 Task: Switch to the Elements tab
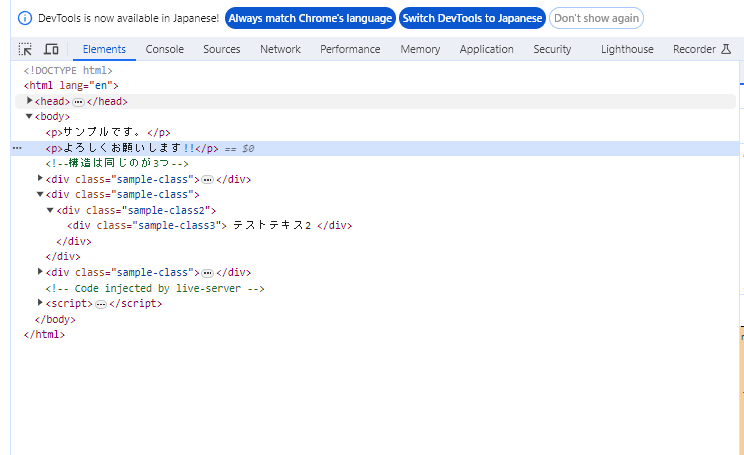tap(104, 49)
